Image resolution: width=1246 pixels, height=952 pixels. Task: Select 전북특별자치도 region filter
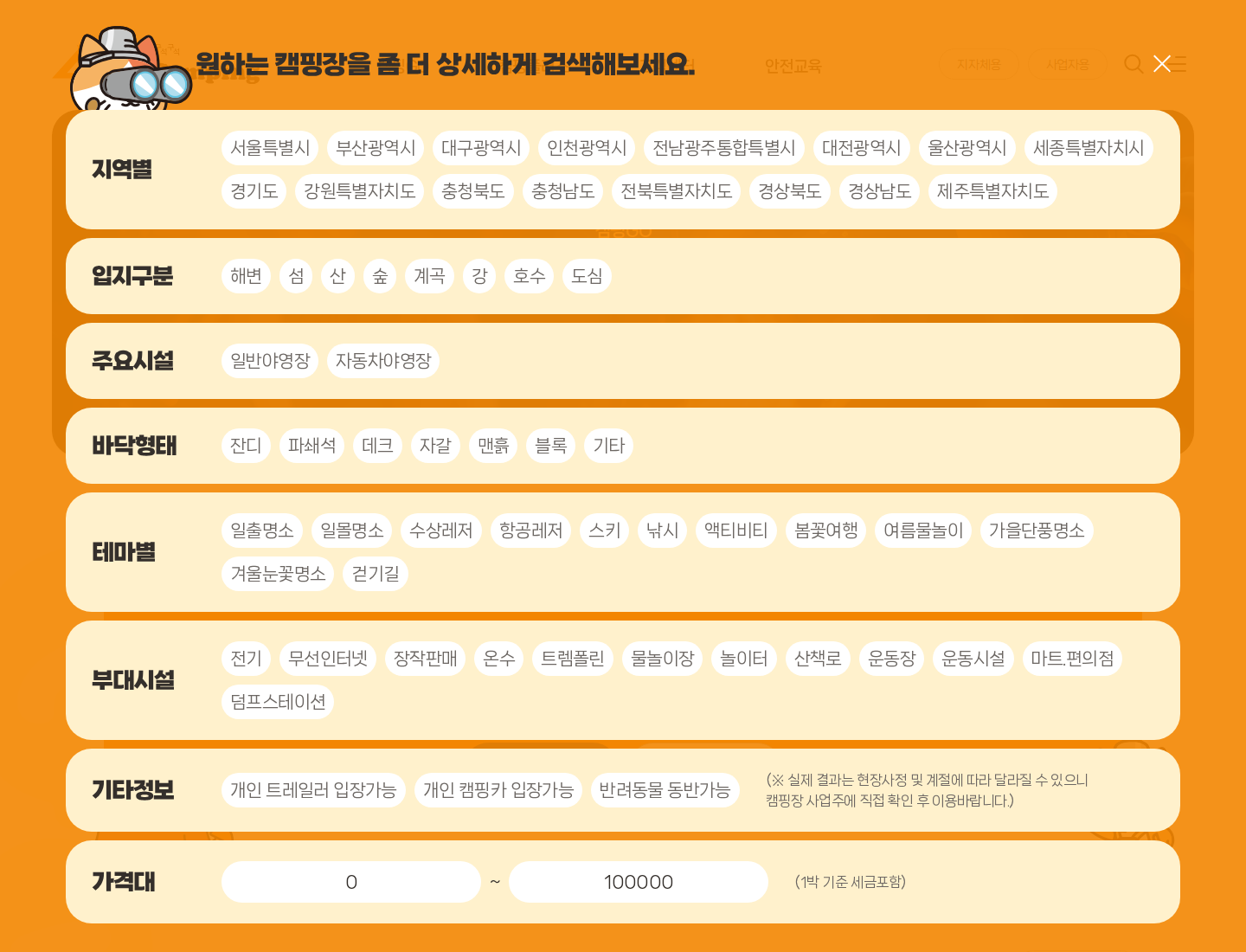coord(677,191)
